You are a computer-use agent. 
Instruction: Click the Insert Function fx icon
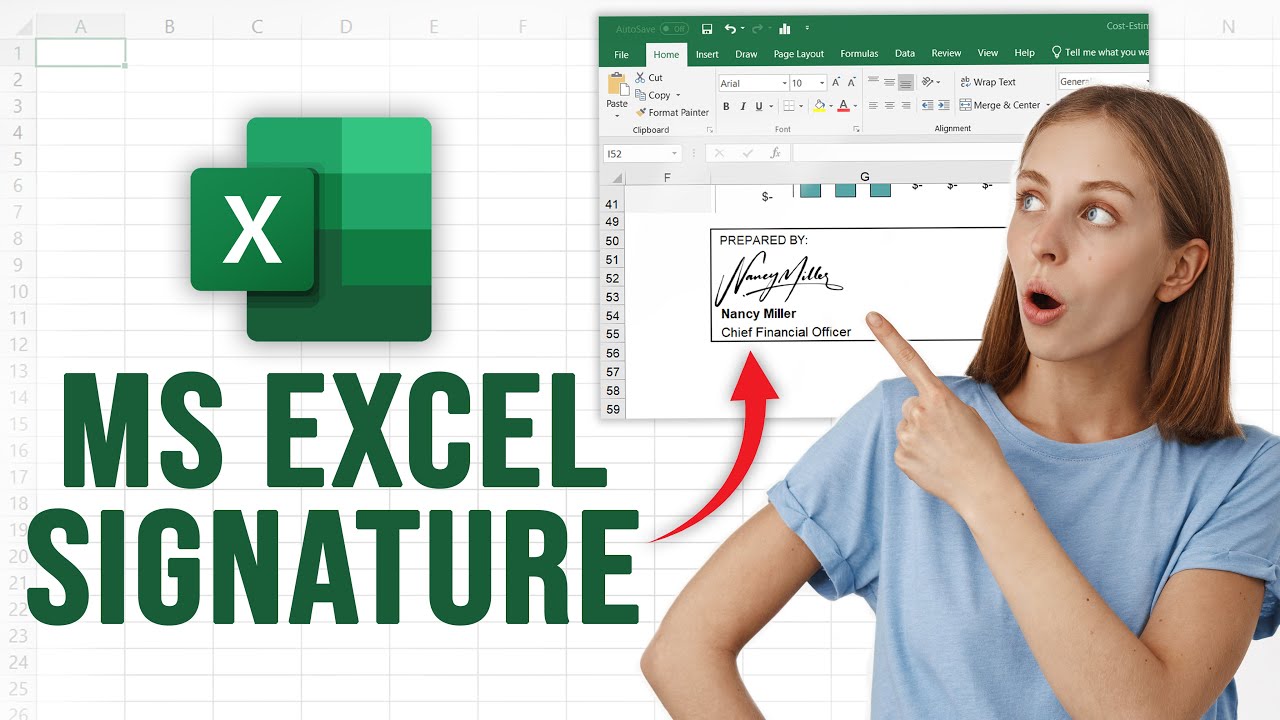775,153
